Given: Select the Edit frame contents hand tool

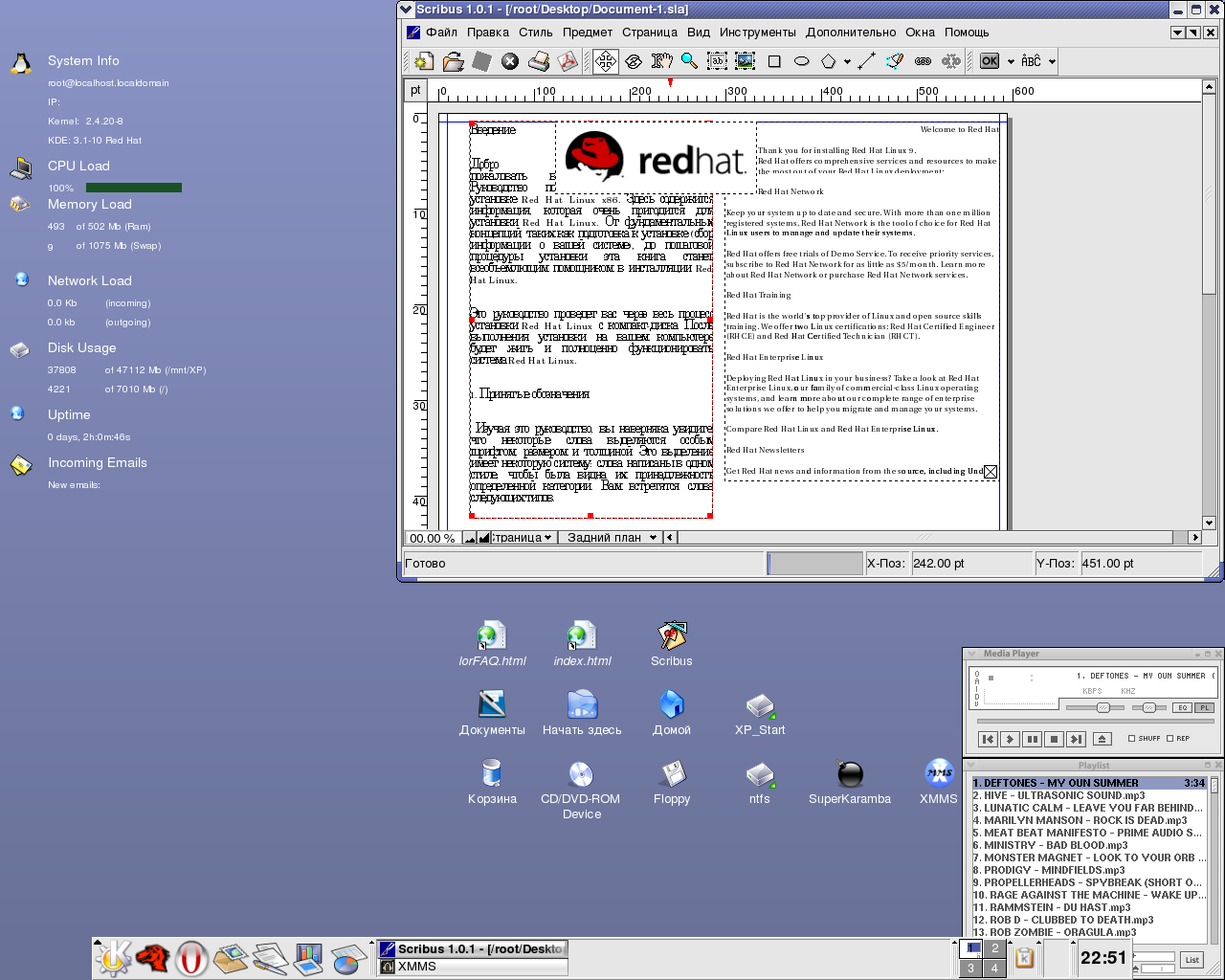Looking at the screenshot, I should tap(661, 61).
